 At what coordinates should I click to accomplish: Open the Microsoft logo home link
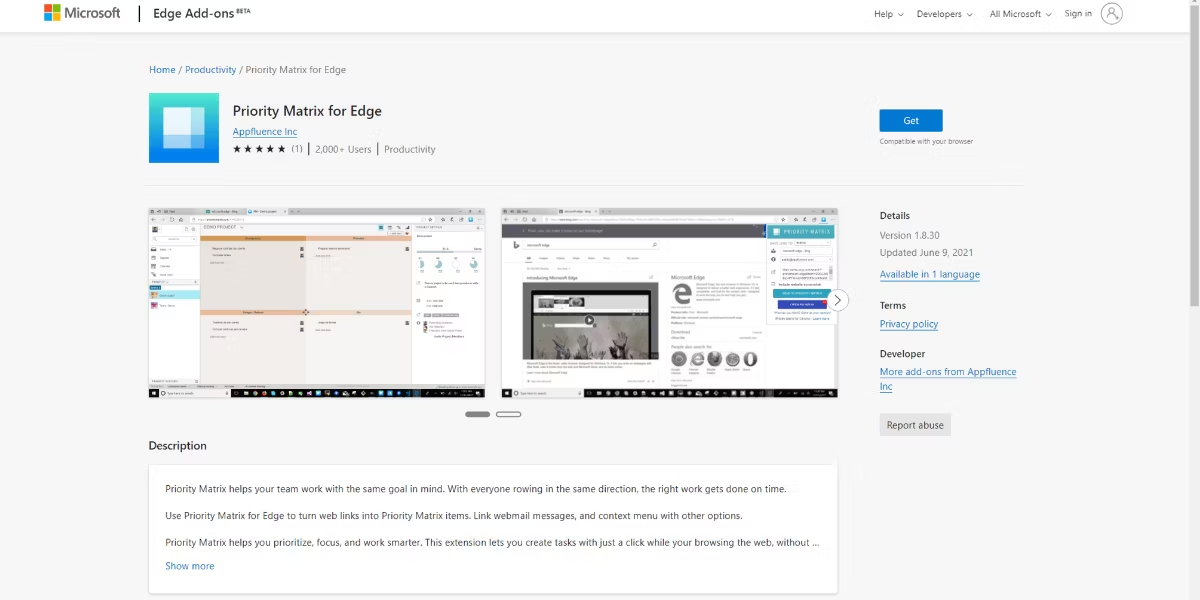82,13
